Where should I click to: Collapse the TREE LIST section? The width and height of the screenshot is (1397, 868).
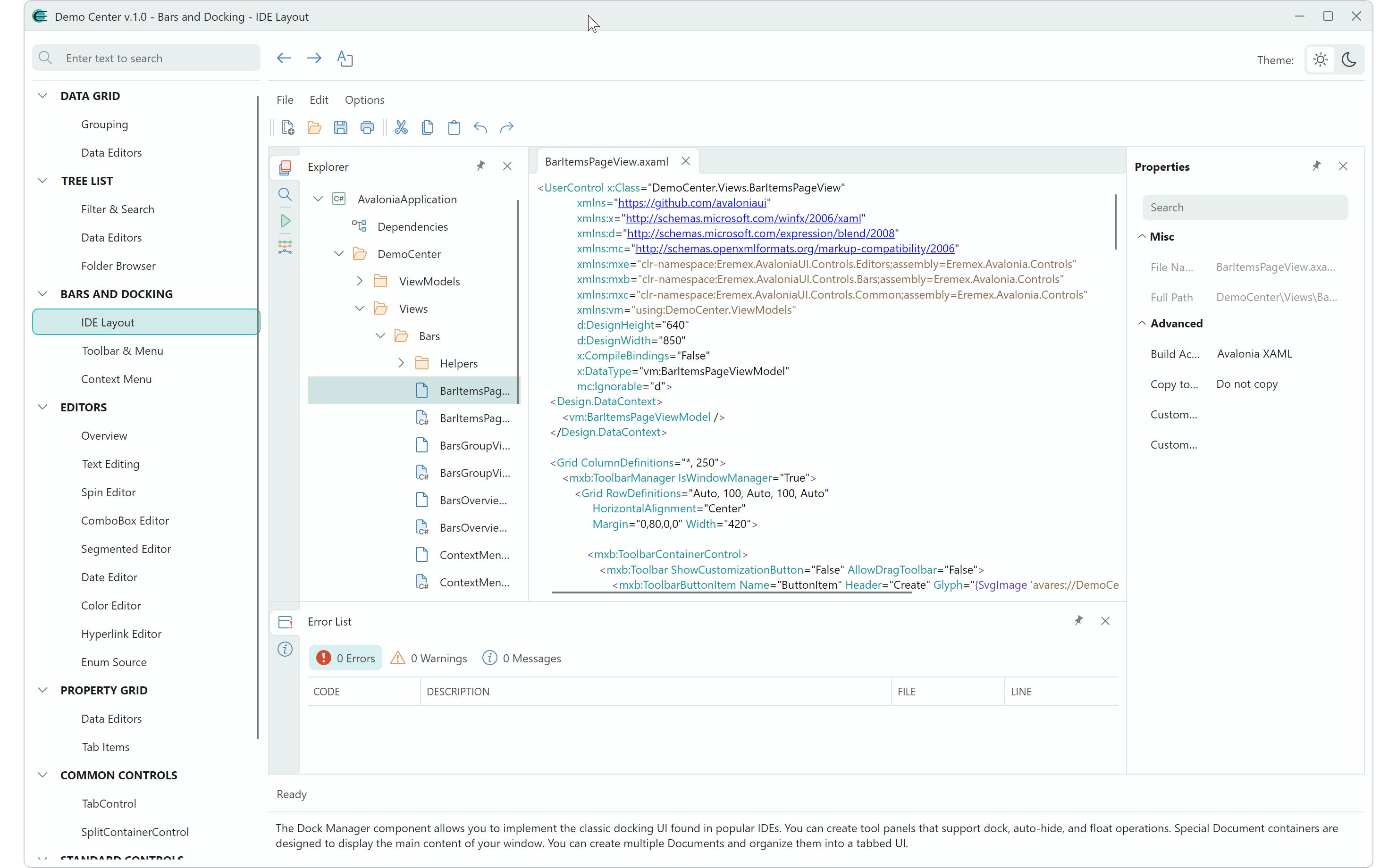coord(42,180)
